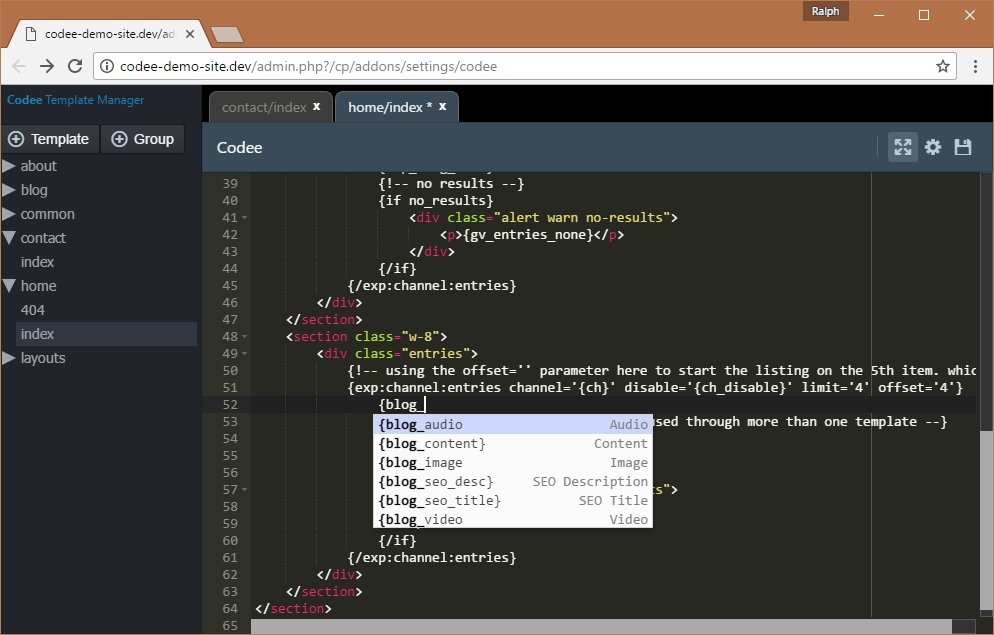Fold code at line 57
The image size is (994, 635).
[245, 490]
